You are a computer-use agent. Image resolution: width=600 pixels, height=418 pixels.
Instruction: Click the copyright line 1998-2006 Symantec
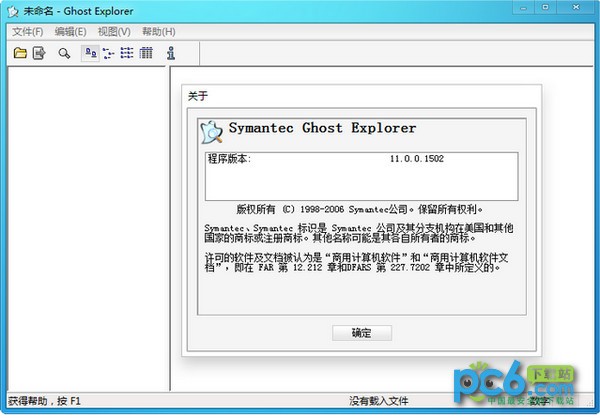359,209
